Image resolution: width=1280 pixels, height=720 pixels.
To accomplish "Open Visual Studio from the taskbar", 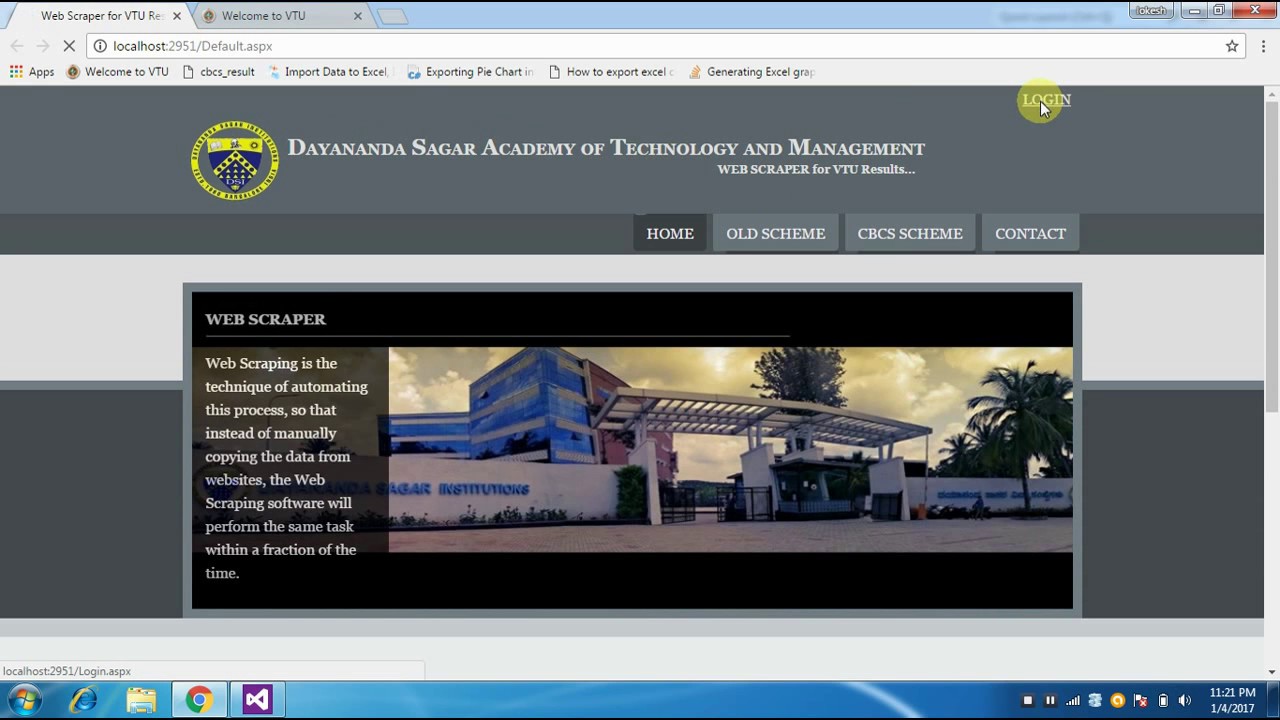I will (257, 700).
